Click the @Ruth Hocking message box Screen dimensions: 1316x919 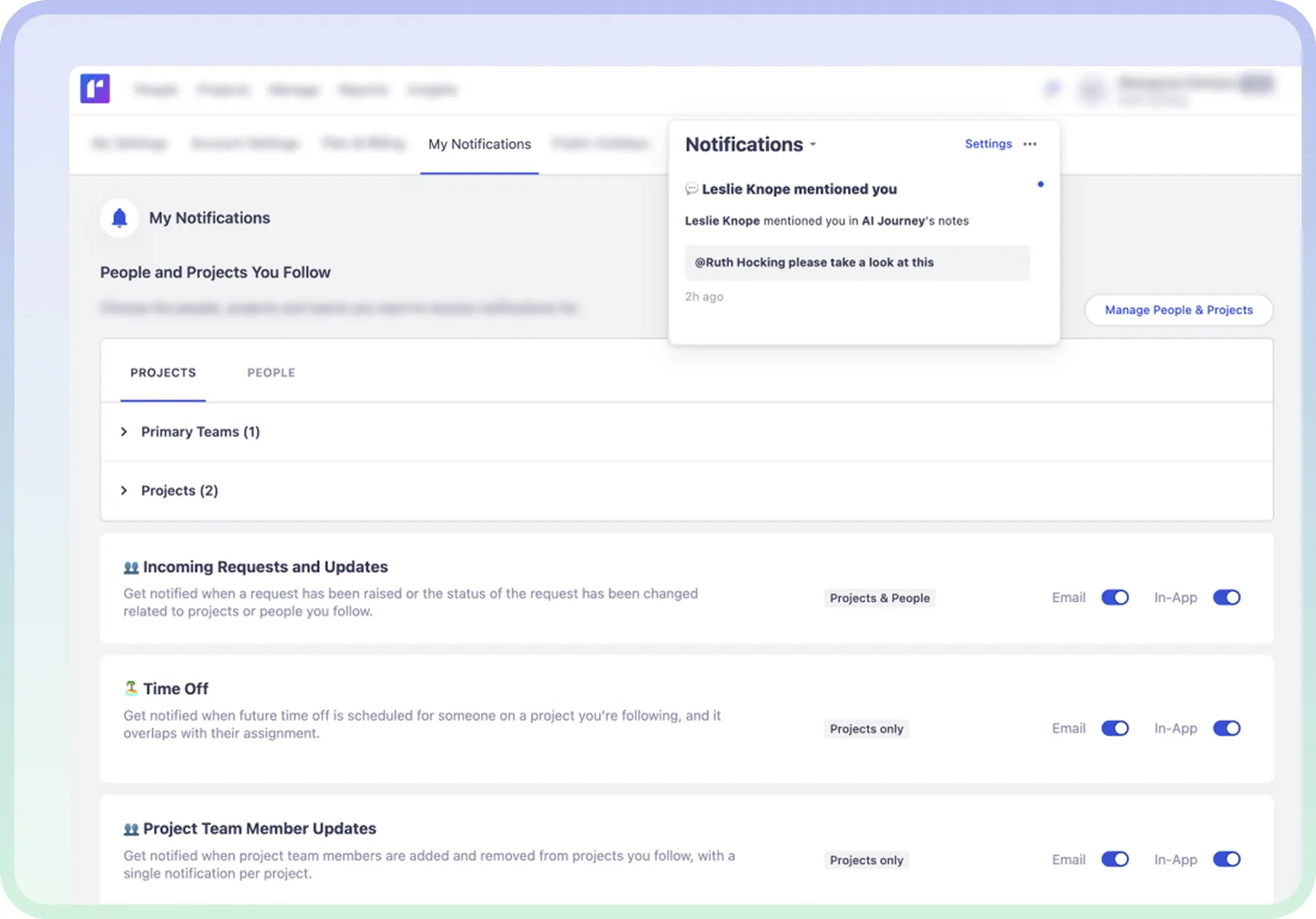(857, 262)
